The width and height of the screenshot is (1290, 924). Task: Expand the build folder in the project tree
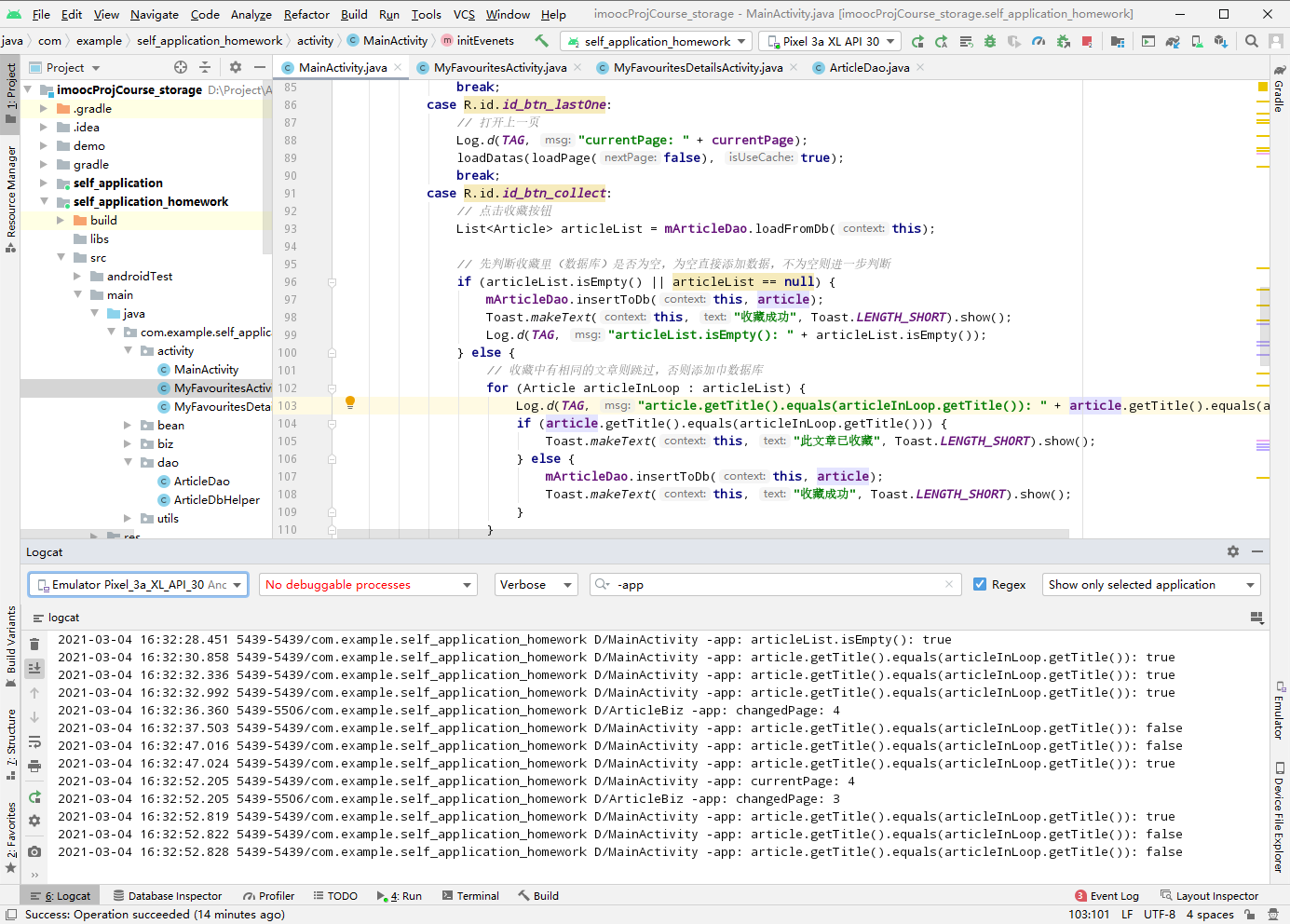tap(61, 220)
